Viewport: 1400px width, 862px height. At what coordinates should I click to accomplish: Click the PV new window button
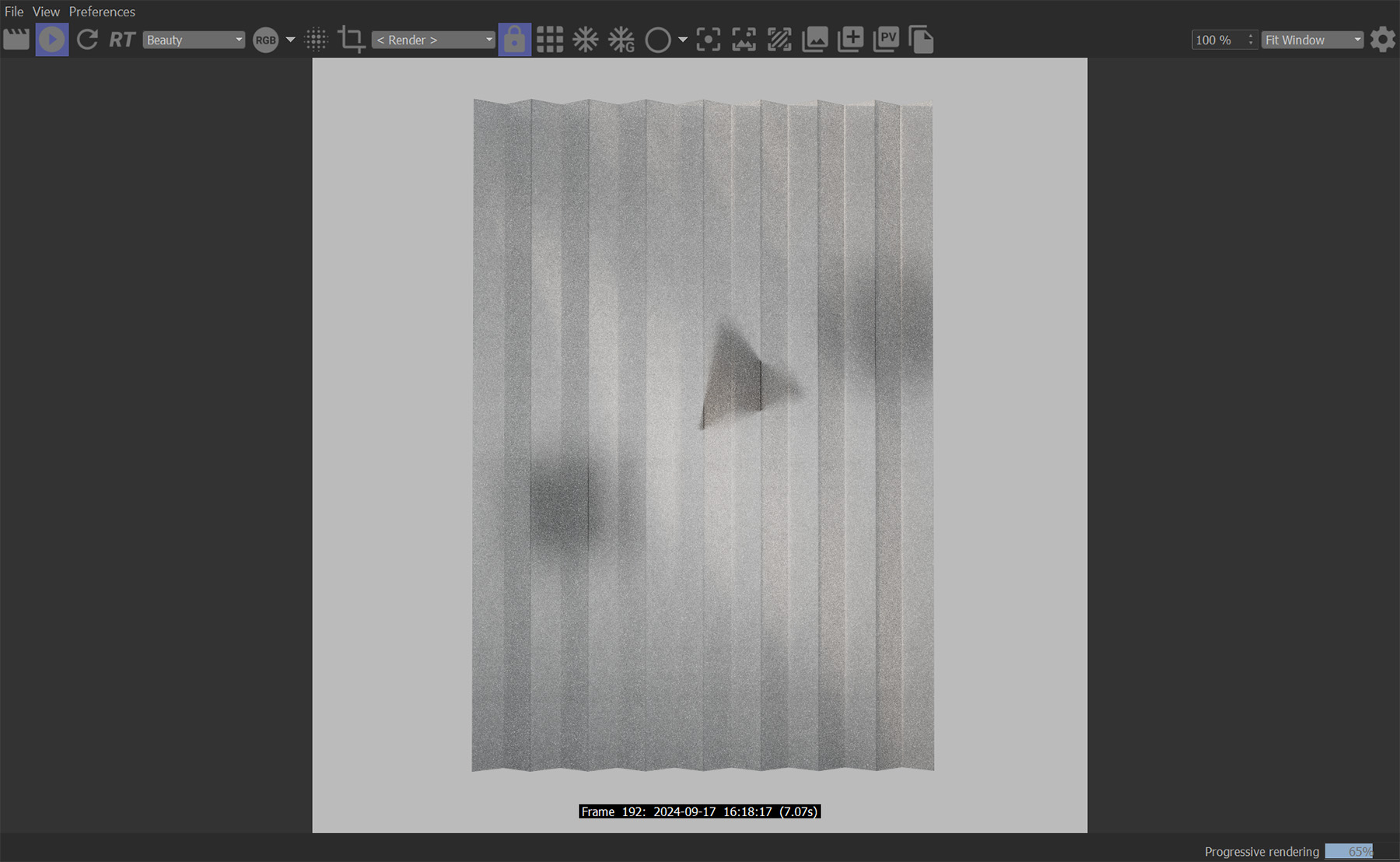pyautogui.click(x=886, y=39)
